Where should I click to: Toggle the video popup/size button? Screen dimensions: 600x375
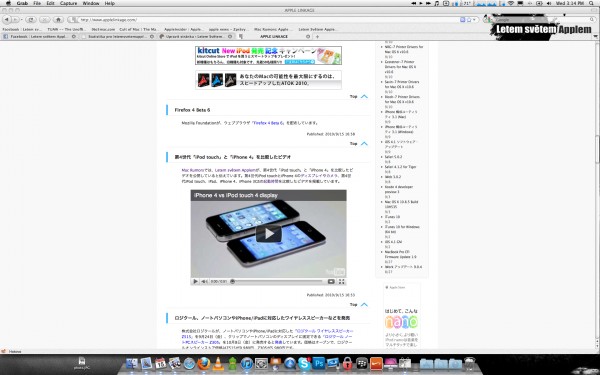click(x=331, y=281)
